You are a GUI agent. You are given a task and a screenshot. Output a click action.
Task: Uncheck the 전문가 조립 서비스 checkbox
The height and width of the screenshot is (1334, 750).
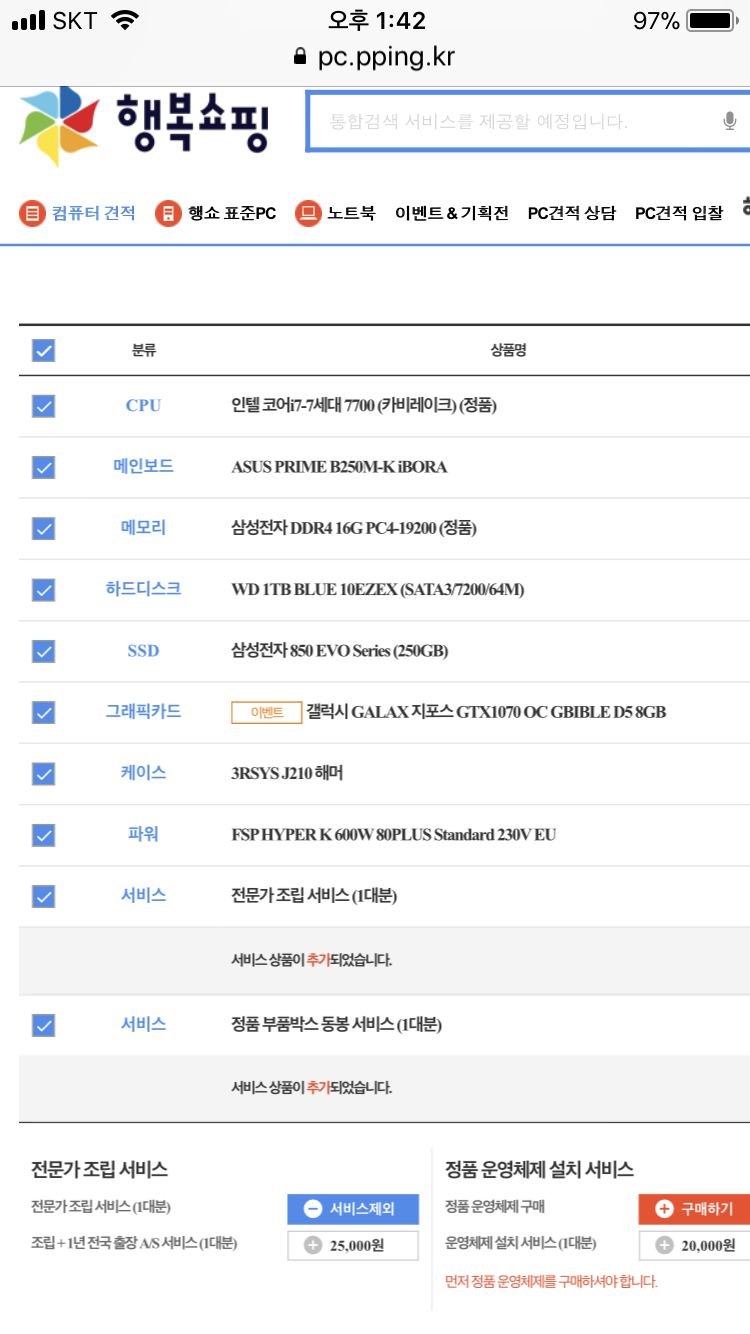tap(43, 896)
